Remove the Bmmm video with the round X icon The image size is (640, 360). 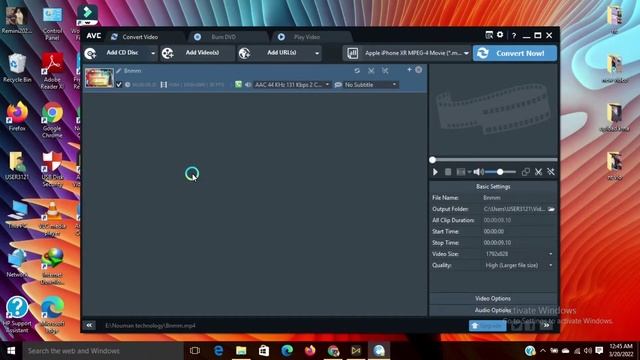419,70
